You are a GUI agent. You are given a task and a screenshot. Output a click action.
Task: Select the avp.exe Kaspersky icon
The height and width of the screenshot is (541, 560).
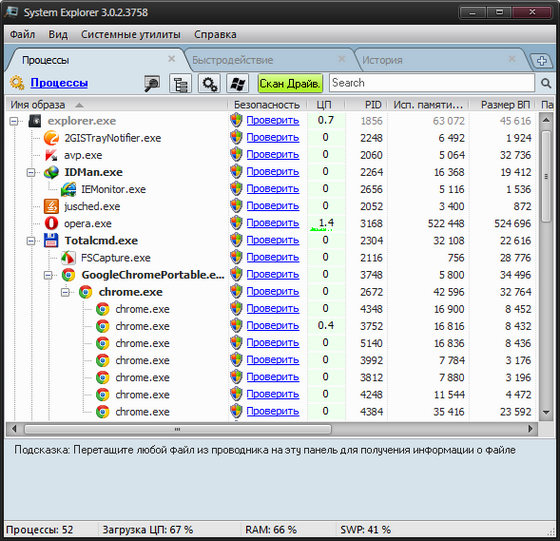[x=51, y=155]
